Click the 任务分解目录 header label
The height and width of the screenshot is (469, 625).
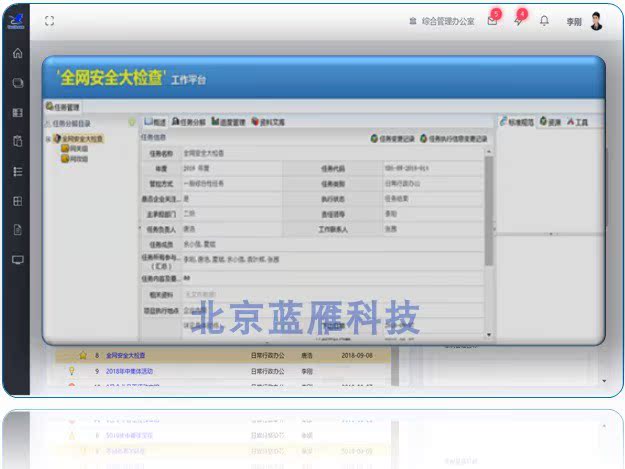pyautogui.click(x=71, y=123)
